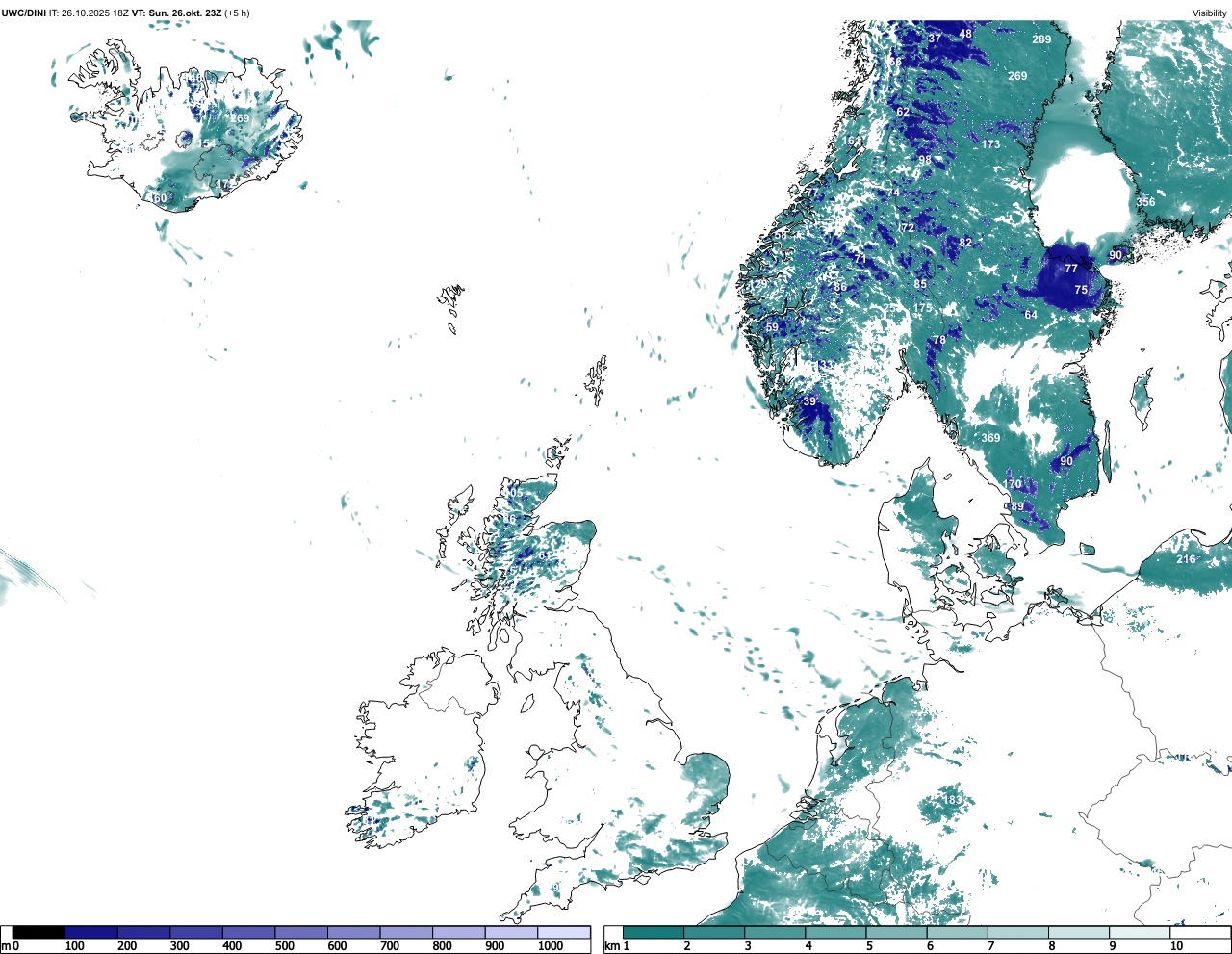The height and width of the screenshot is (954, 1232).
Task: Select the lightest 9–10 km legend swatch
Action: [x=1141, y=932]
